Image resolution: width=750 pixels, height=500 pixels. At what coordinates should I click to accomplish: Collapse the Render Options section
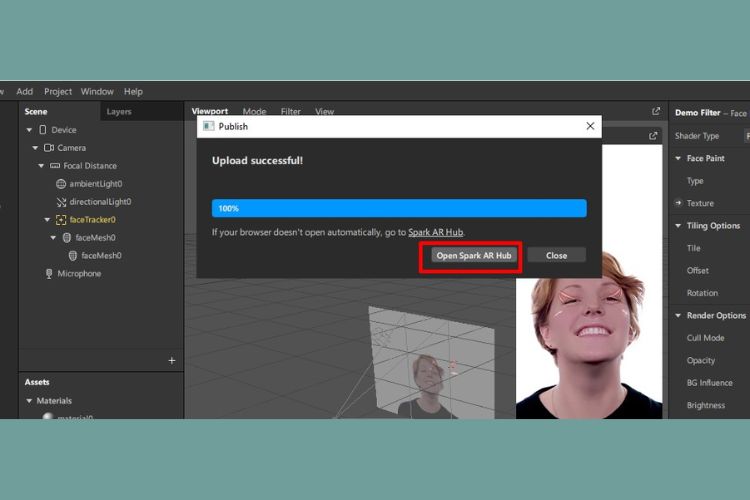tap(678, 315)
